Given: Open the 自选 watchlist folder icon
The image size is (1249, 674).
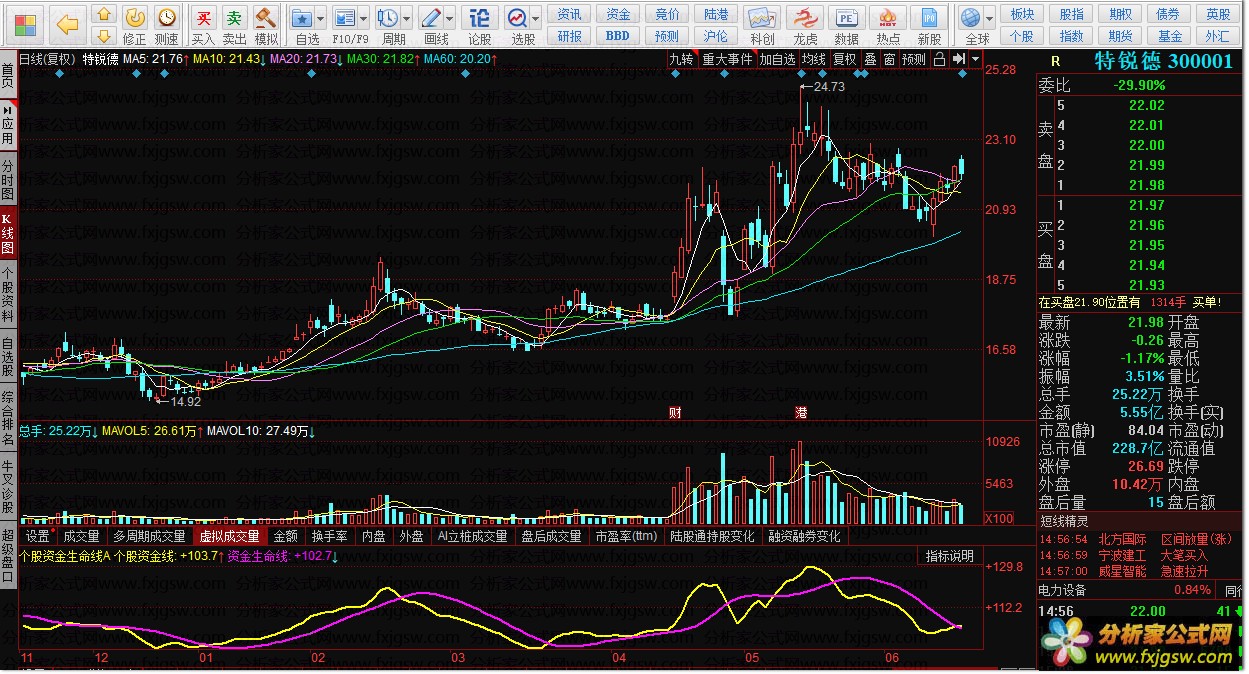Looking at the screenshot, I should pyautogui.click(x=302, y=17).
